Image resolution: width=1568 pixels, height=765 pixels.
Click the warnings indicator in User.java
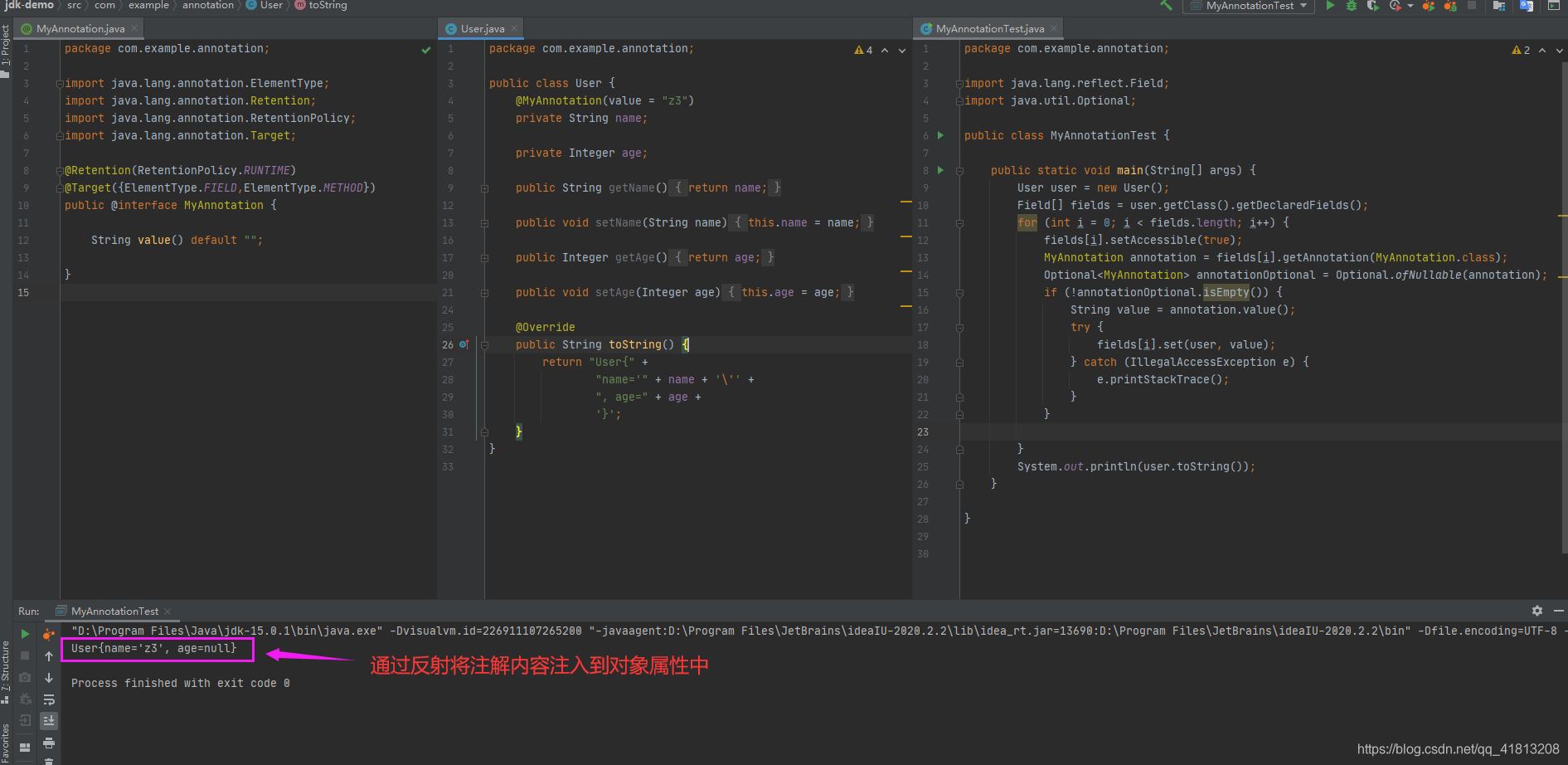click(863, 51)
